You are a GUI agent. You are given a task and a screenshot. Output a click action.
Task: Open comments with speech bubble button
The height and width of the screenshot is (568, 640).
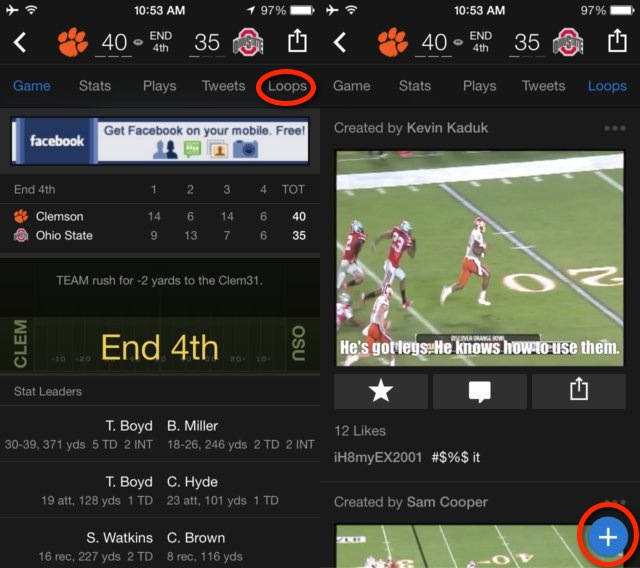pyautogui.click(x=480, y=391)
